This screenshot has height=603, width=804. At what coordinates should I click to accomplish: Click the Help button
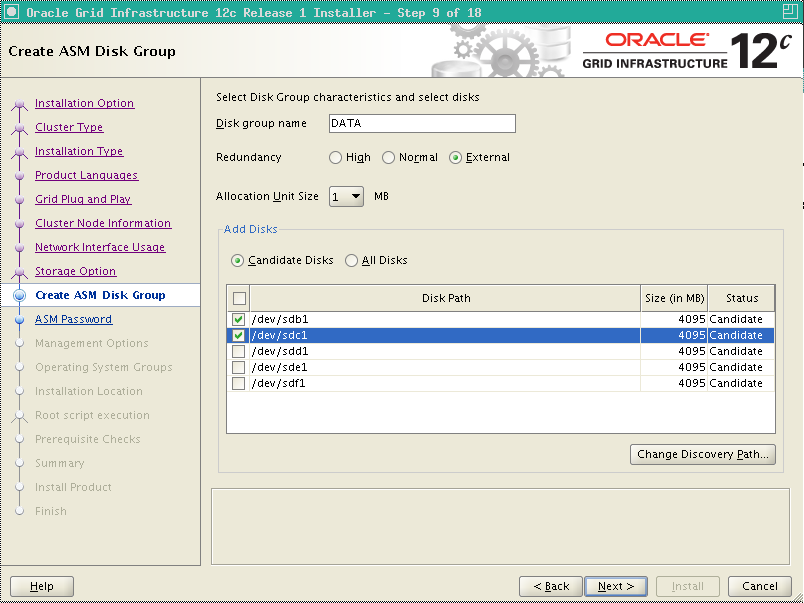click(42, 586)
